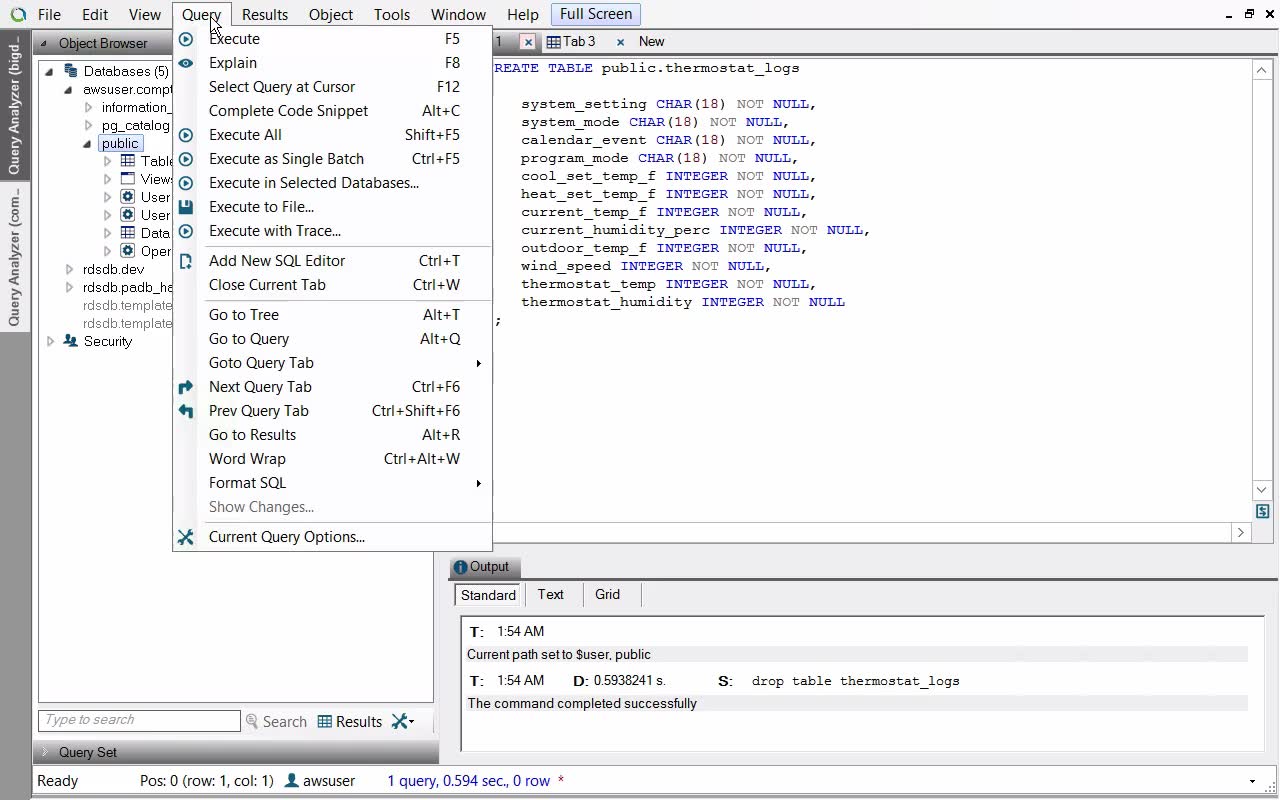Click the Execute to File save icon

[x=186, y=207]
